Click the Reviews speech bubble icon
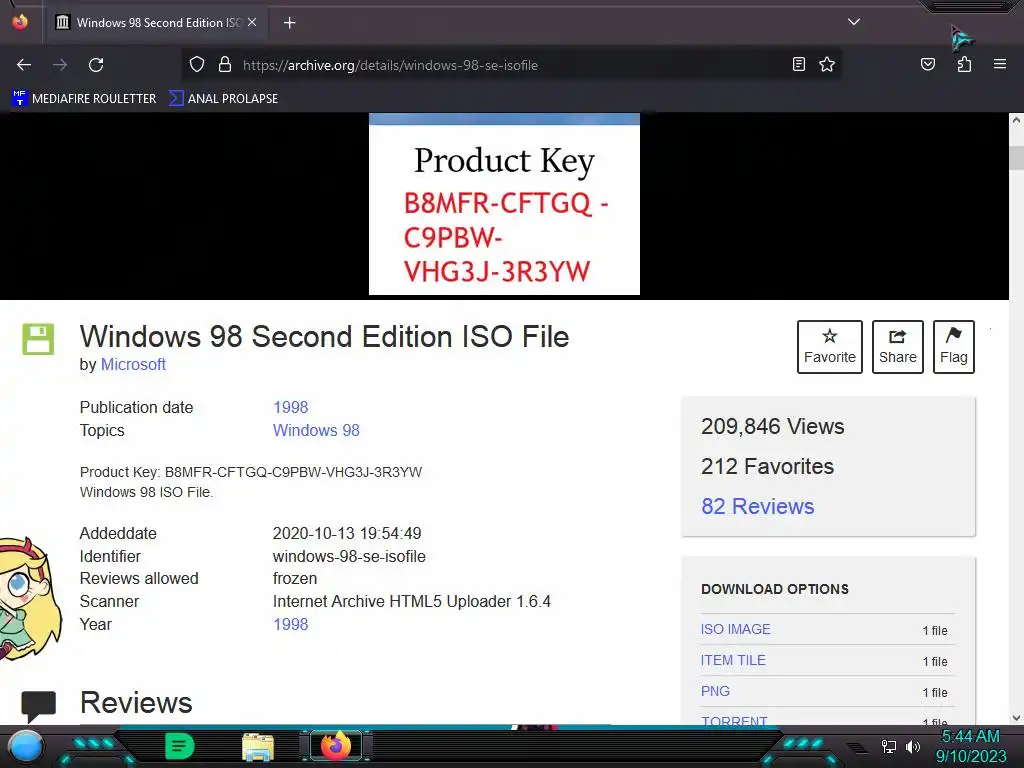1024x768 pixels. [x=38, y=707]
